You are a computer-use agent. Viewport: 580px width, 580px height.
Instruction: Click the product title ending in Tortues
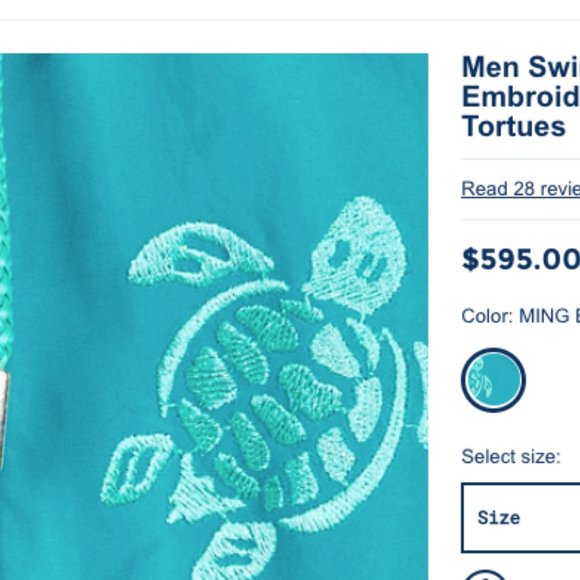tap(521, 97)
